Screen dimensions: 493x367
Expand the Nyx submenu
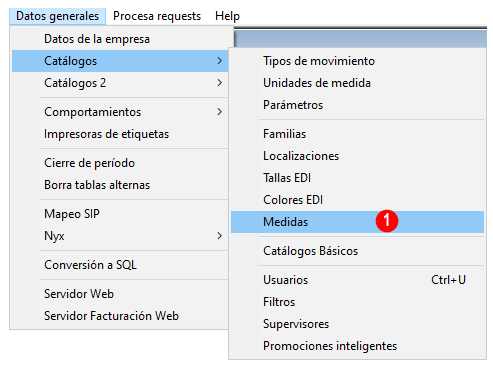click(120, 236)
